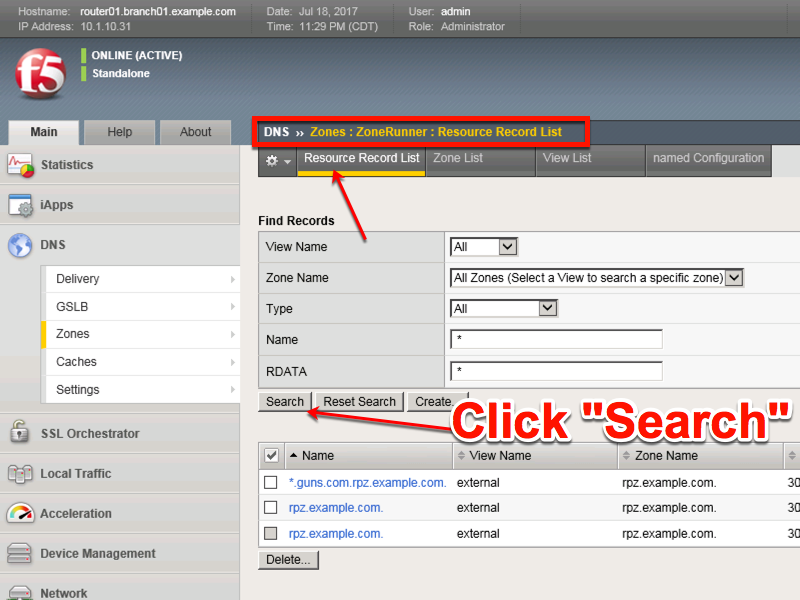Click the admin user name

coord(456,11)
